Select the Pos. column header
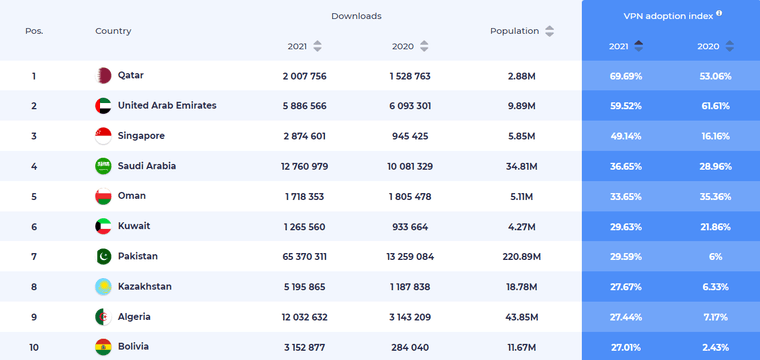Image resolution: width=760 pixels, height=360 pixels. pyautogui.click(x=34, y=31)
